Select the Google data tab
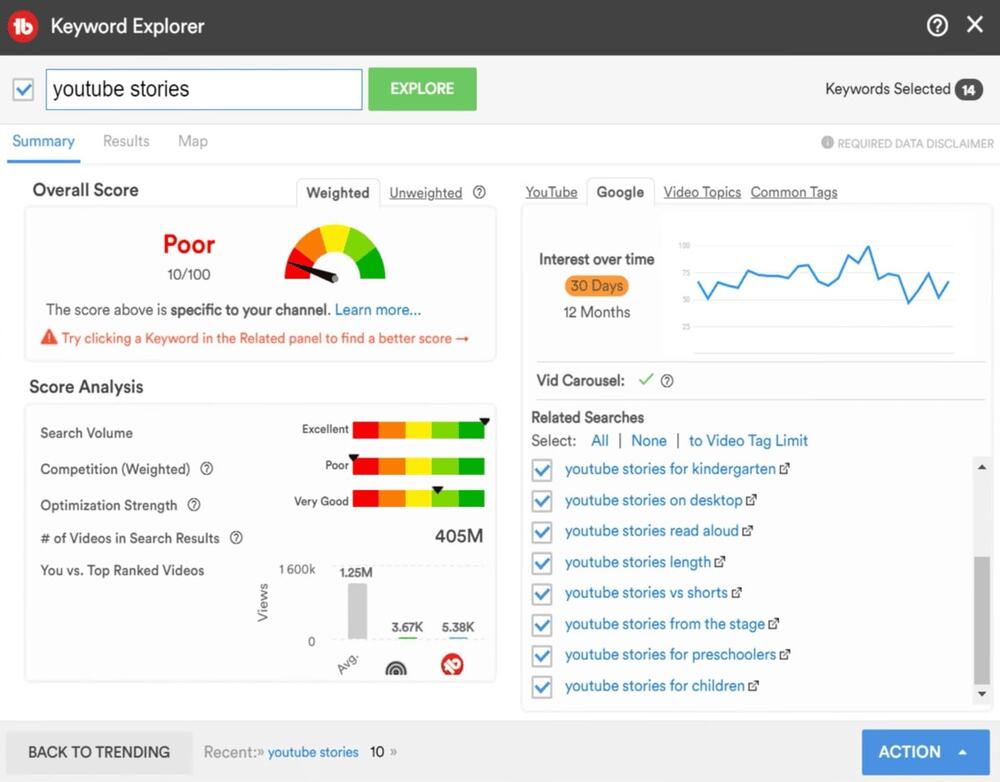The height and width of the screenshot is (782, 1000). (x=620, y=192)
